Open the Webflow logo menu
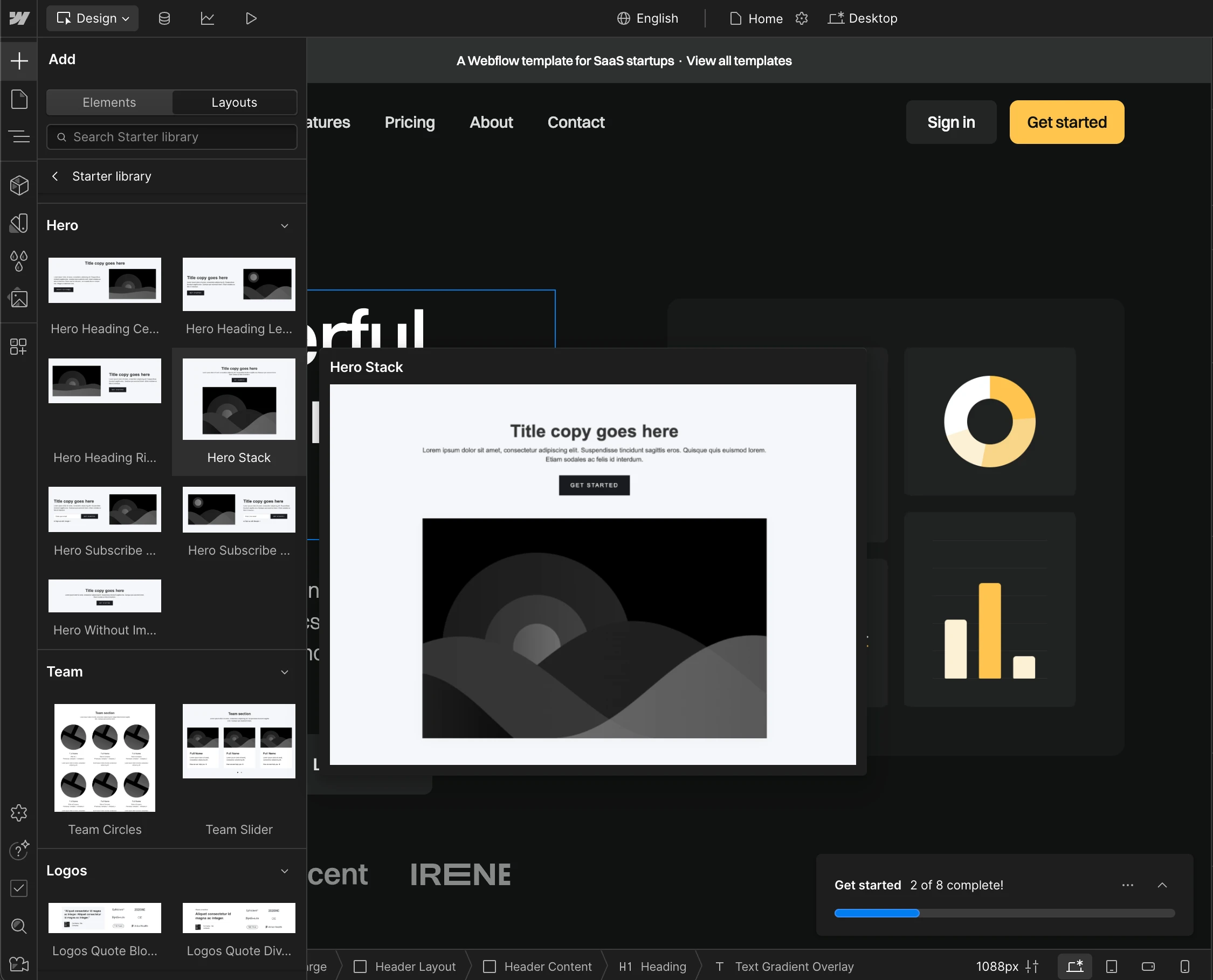Screen dimensions: 1213x980 tap(19, 18)
